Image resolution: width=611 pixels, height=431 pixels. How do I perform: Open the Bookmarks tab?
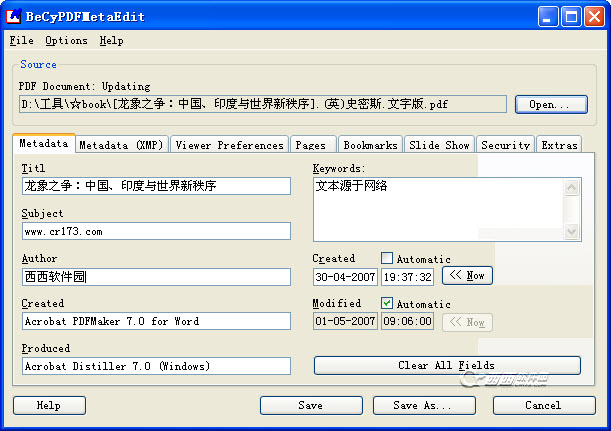pos(370,145)
